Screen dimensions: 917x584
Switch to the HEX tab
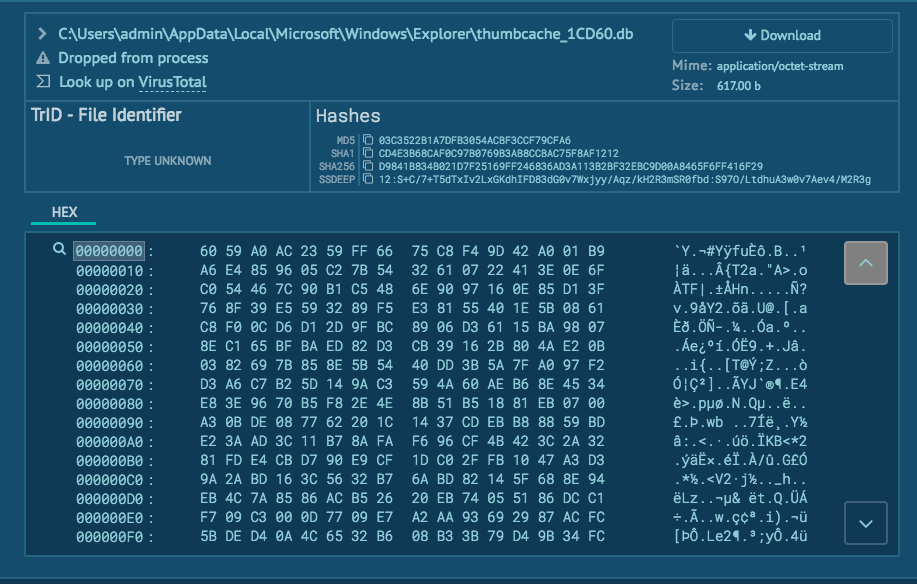click(65, 212)
